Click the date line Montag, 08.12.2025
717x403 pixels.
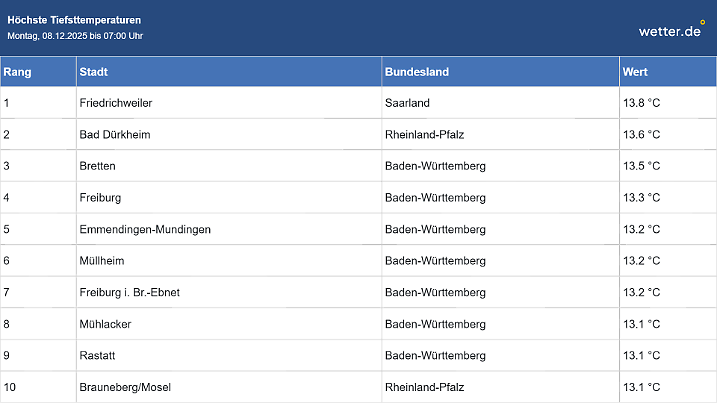click(75, 36)
